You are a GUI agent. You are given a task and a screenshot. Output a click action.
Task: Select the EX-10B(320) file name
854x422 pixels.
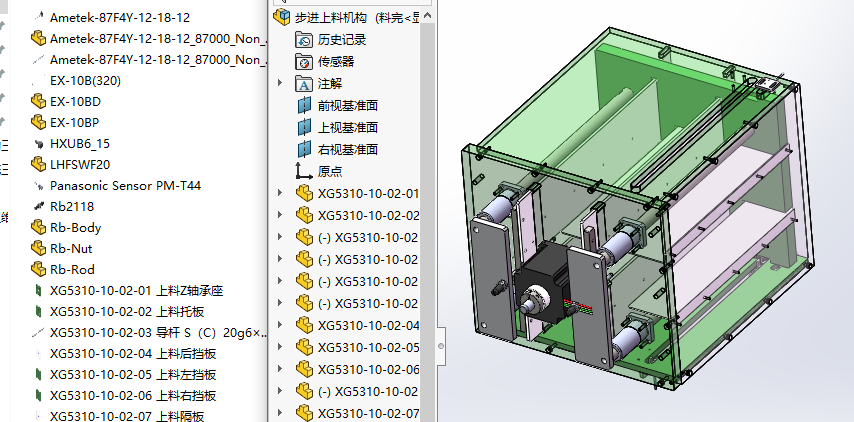(x=86, y=81)
